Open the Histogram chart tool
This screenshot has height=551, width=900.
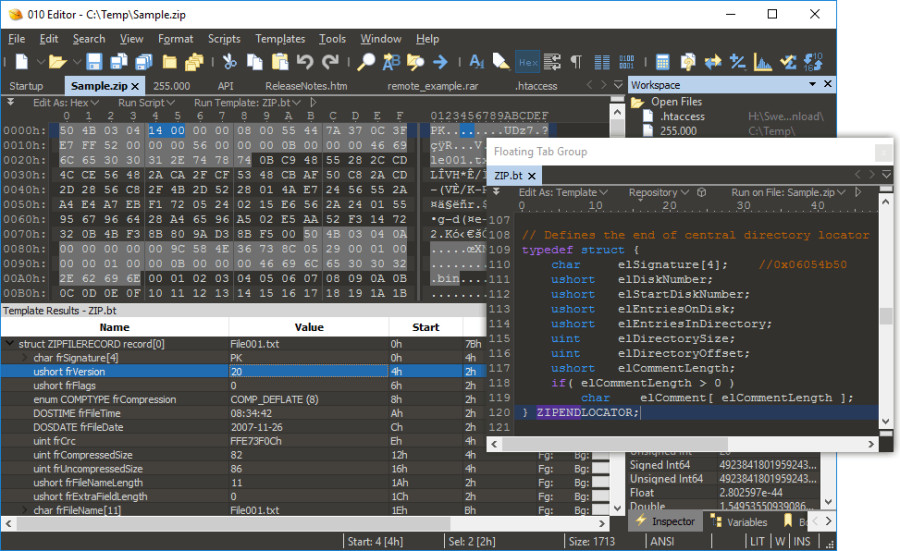coord(763,61)
